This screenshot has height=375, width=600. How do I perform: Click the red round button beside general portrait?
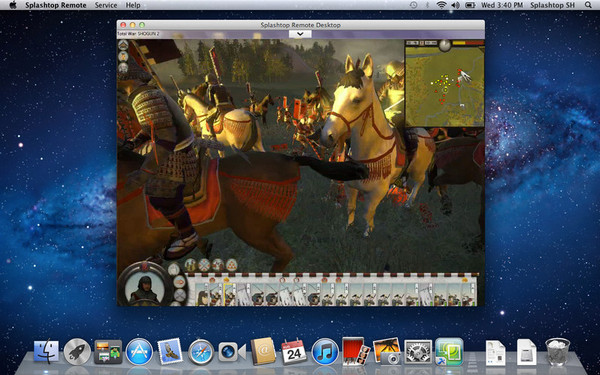179,282
